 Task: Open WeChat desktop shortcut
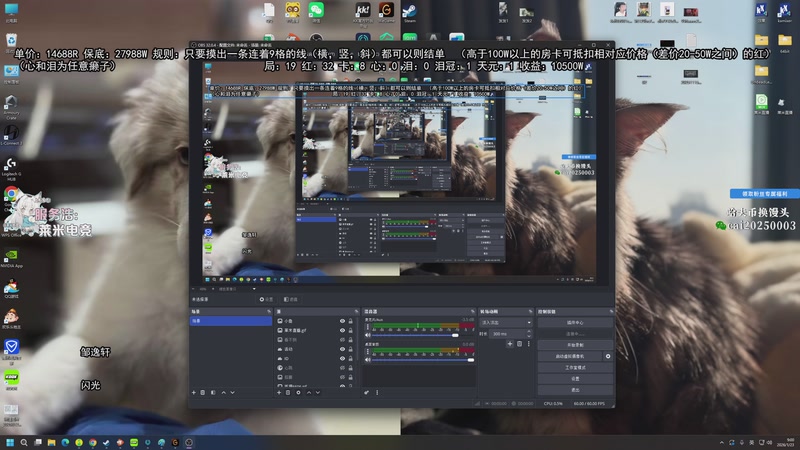point(316,11)
